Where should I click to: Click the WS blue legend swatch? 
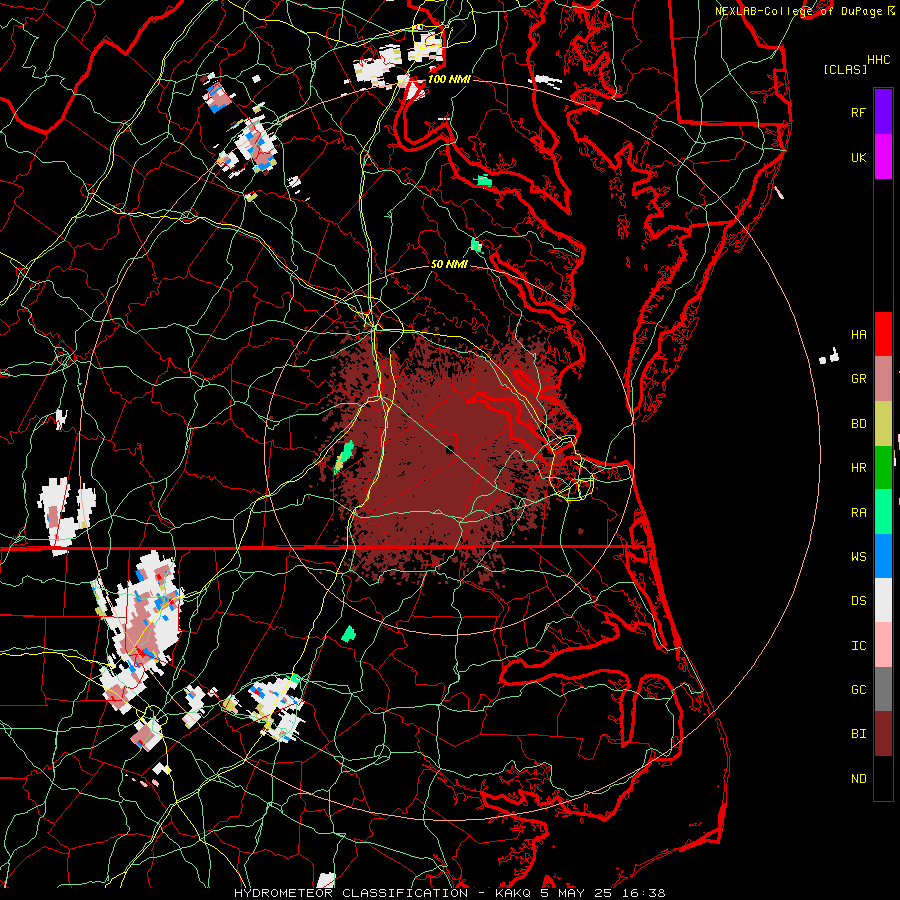coord(883,556)
